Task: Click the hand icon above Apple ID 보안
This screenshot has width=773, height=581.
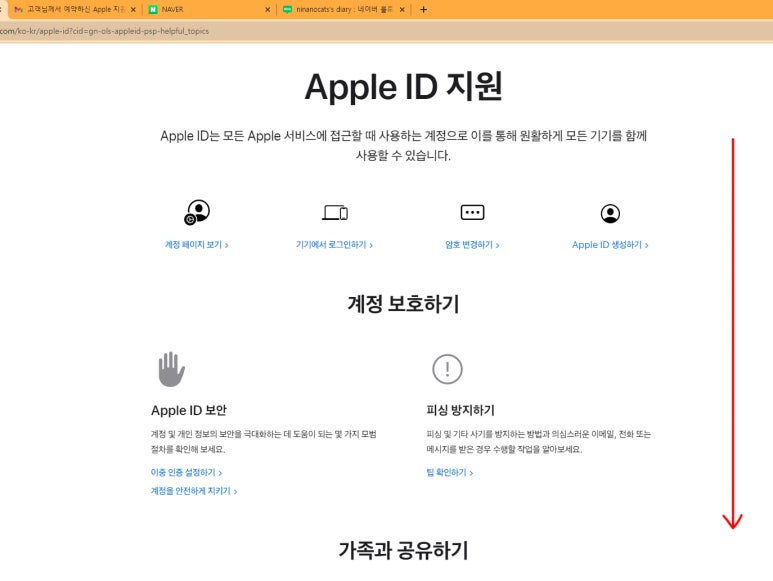Action: point(171,369)
